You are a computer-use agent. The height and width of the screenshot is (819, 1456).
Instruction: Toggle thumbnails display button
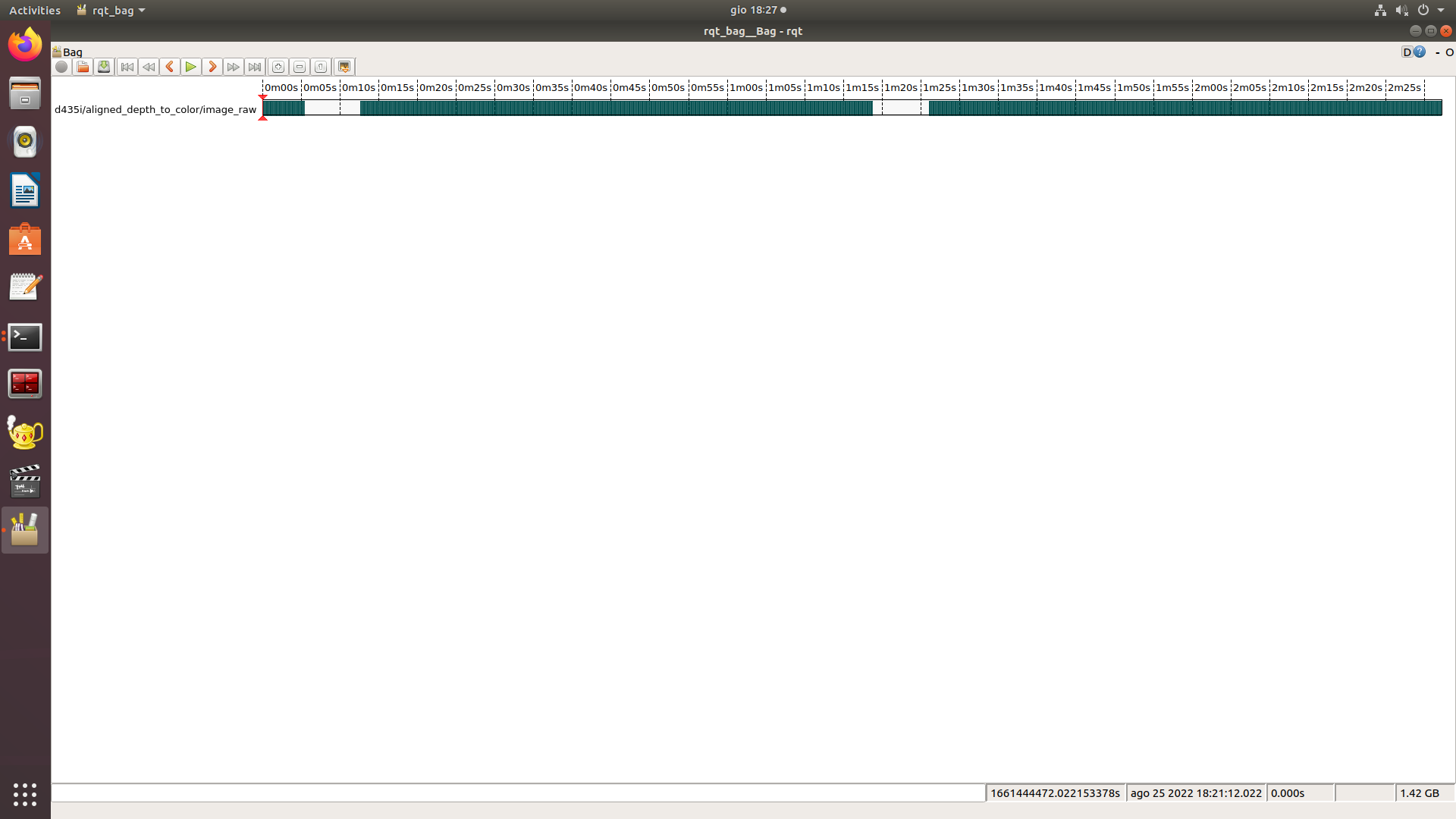coord(344,67)
